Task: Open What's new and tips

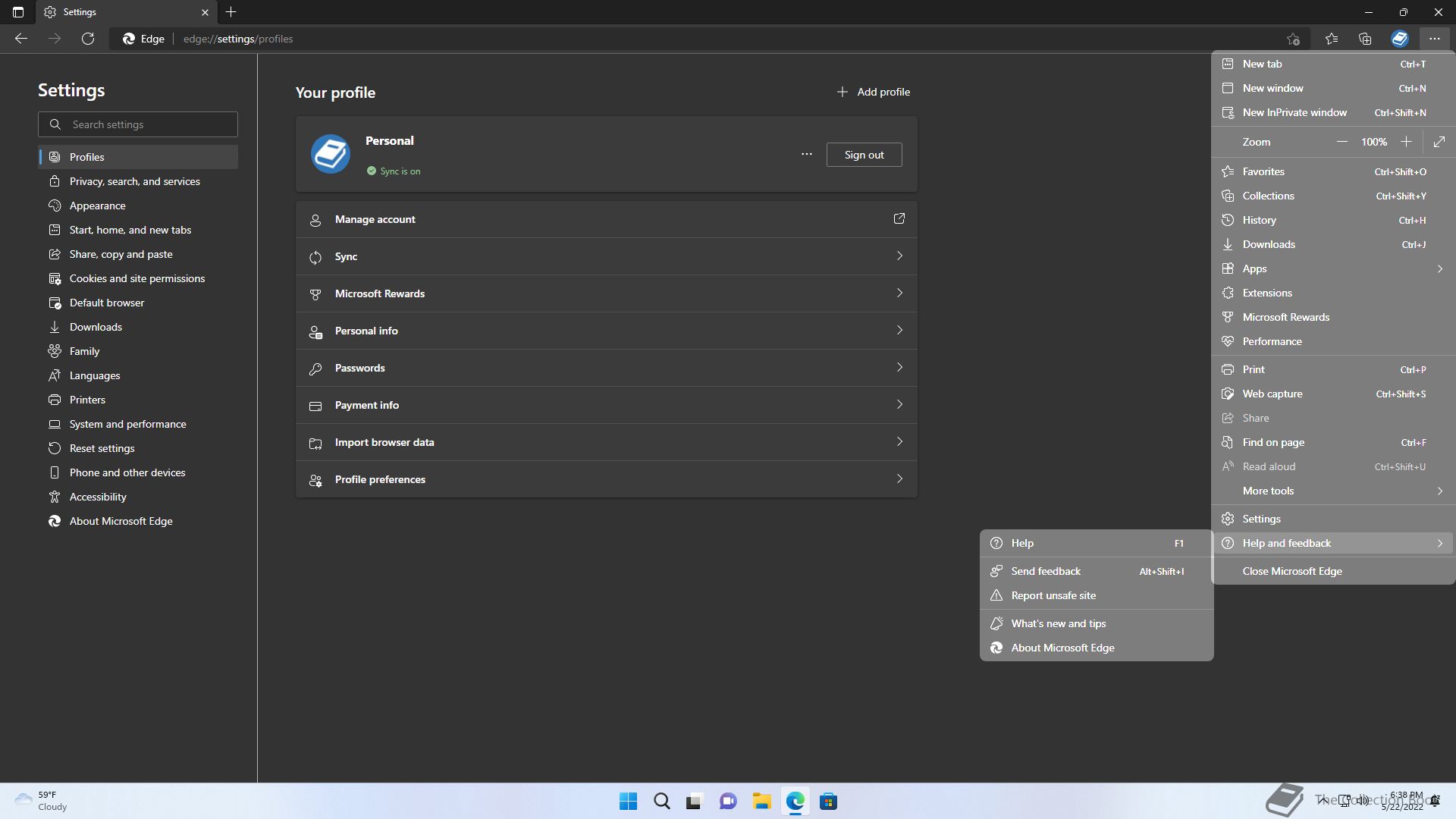Action: [1097, 623]
